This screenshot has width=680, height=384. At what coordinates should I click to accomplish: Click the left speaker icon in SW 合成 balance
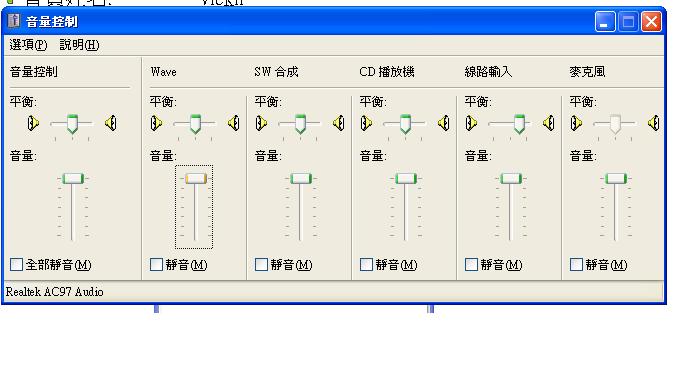(x=261, y=123)
